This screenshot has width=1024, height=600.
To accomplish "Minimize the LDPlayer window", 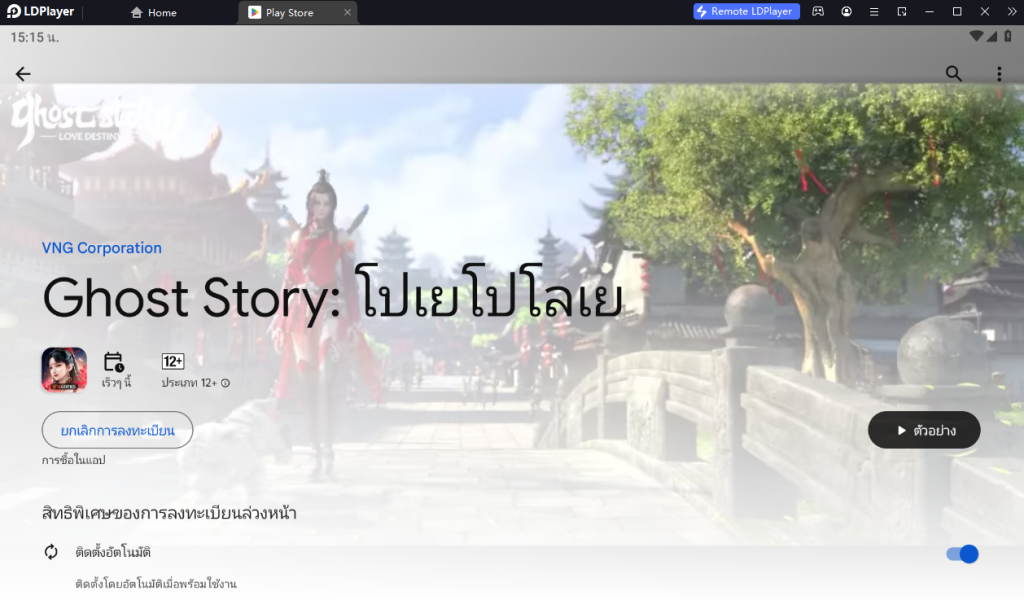I will click(x=929, y=12).
